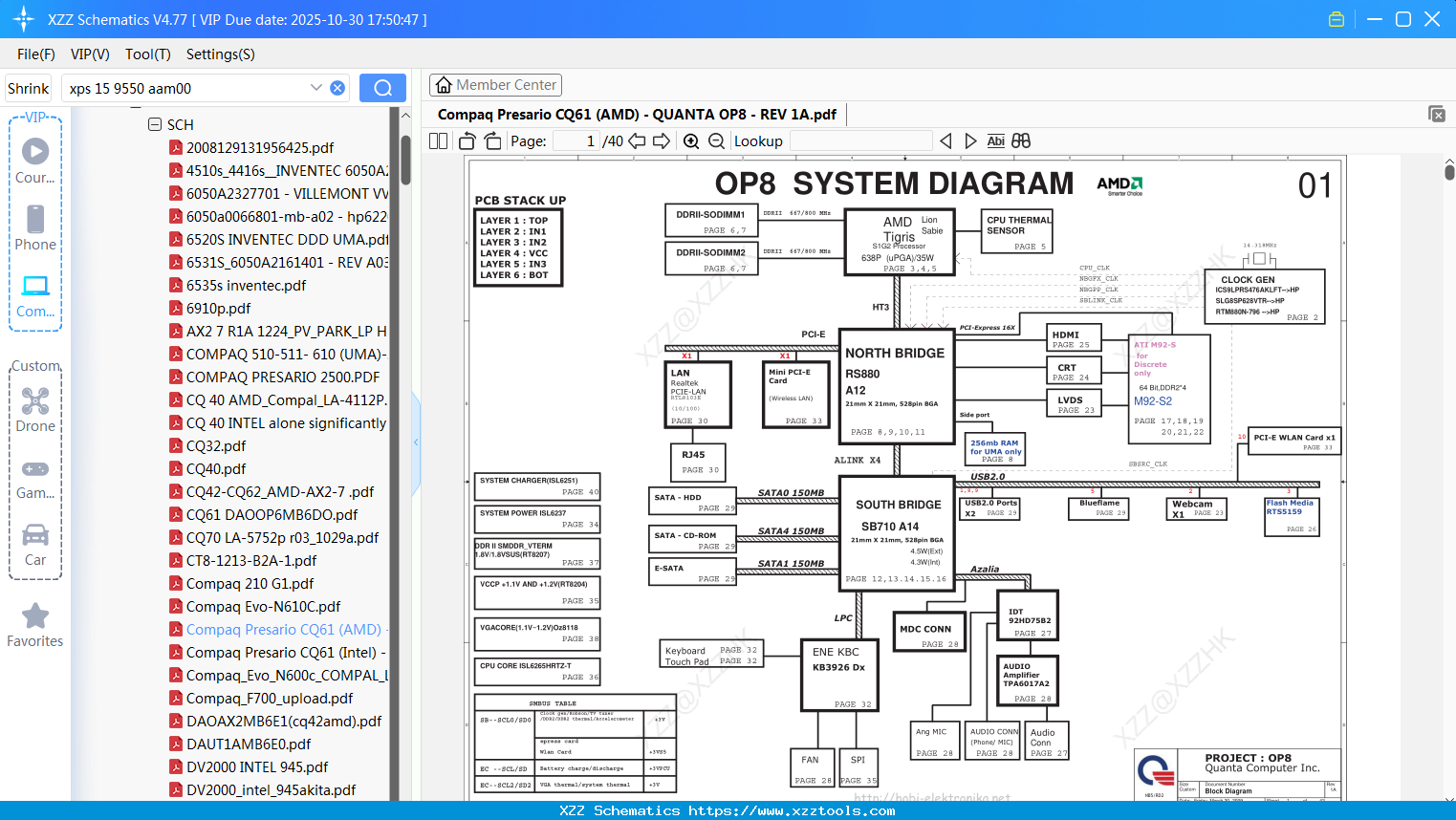
Task: Go to the previous page arrow
Action: (x=637, y=140)
